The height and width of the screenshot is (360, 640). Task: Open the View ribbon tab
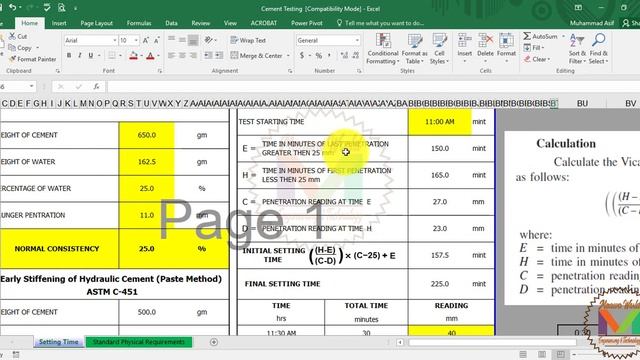click(x=230, y=23)
